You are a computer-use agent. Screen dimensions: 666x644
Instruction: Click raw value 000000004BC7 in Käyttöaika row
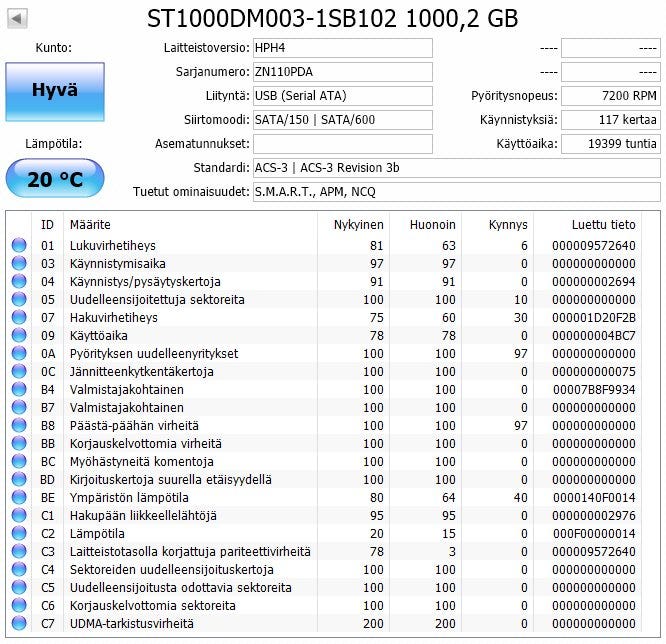[594, 336]
